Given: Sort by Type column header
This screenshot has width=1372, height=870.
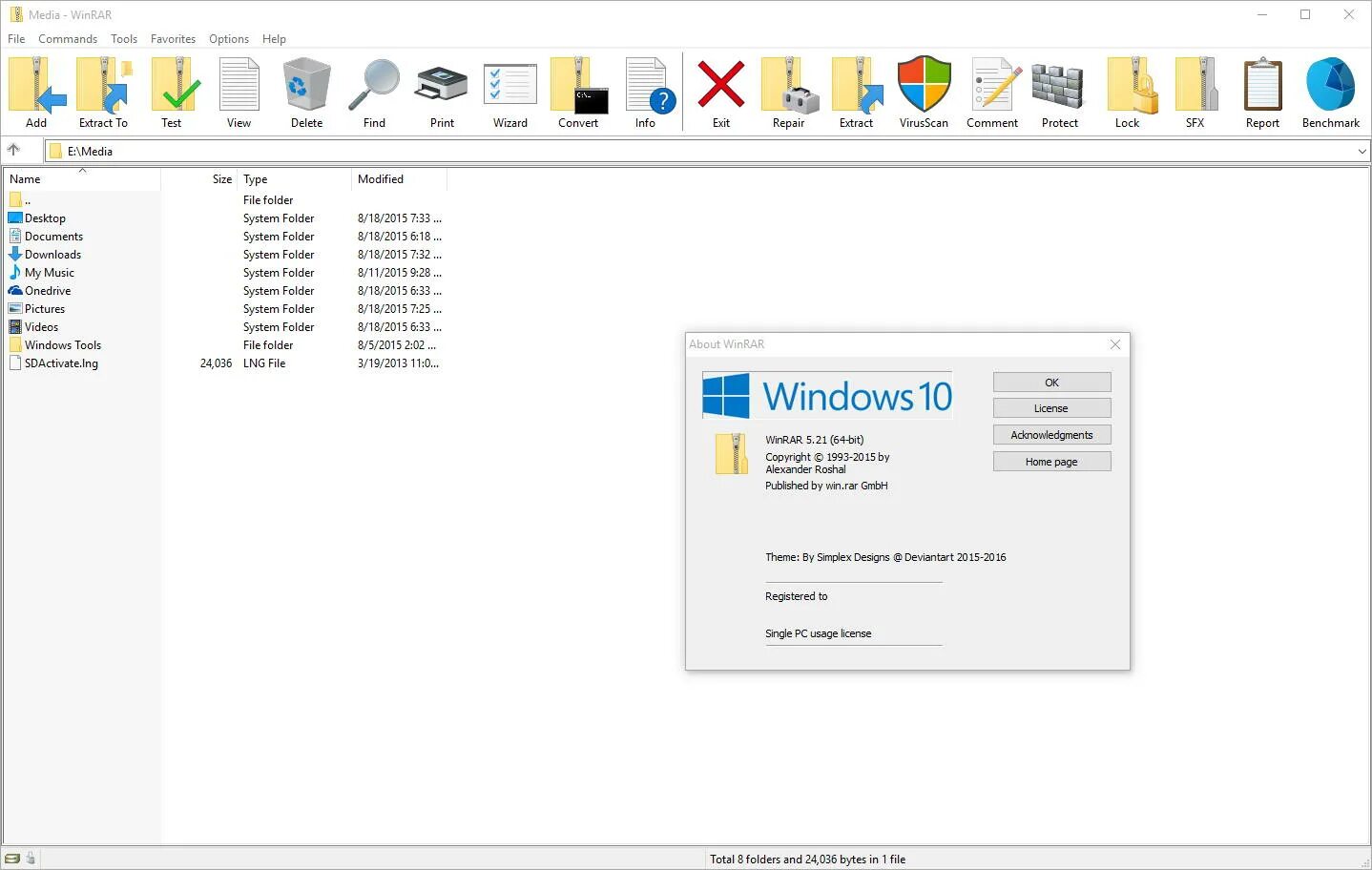Looking at the screenshot, I should point(295,179).
